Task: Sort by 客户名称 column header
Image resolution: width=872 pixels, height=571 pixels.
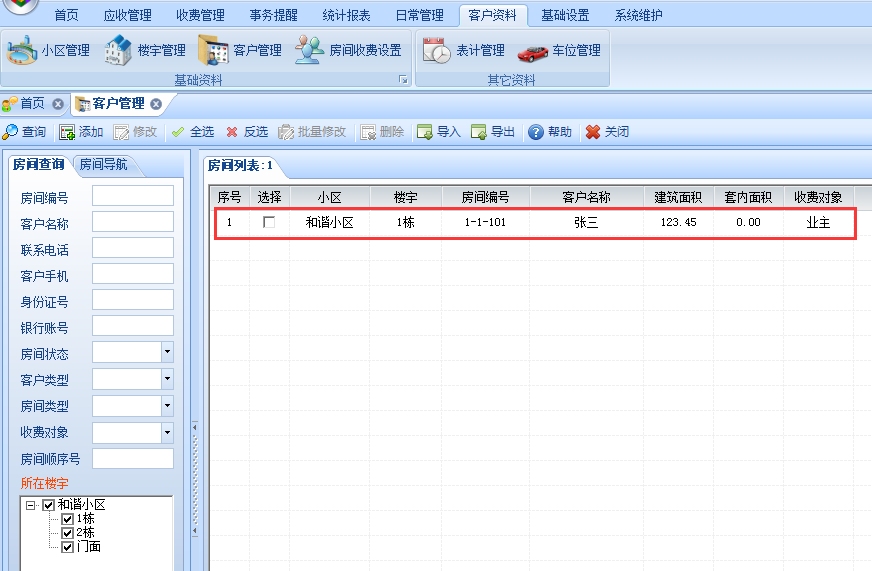Action: click(x=587, y=197)
